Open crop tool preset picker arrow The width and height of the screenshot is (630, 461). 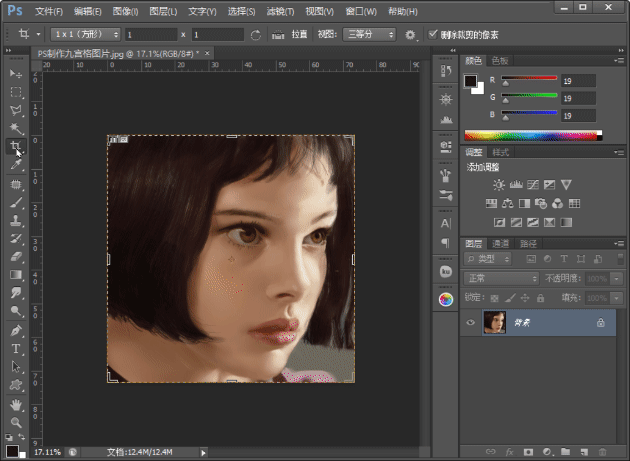tap(39, 35)
